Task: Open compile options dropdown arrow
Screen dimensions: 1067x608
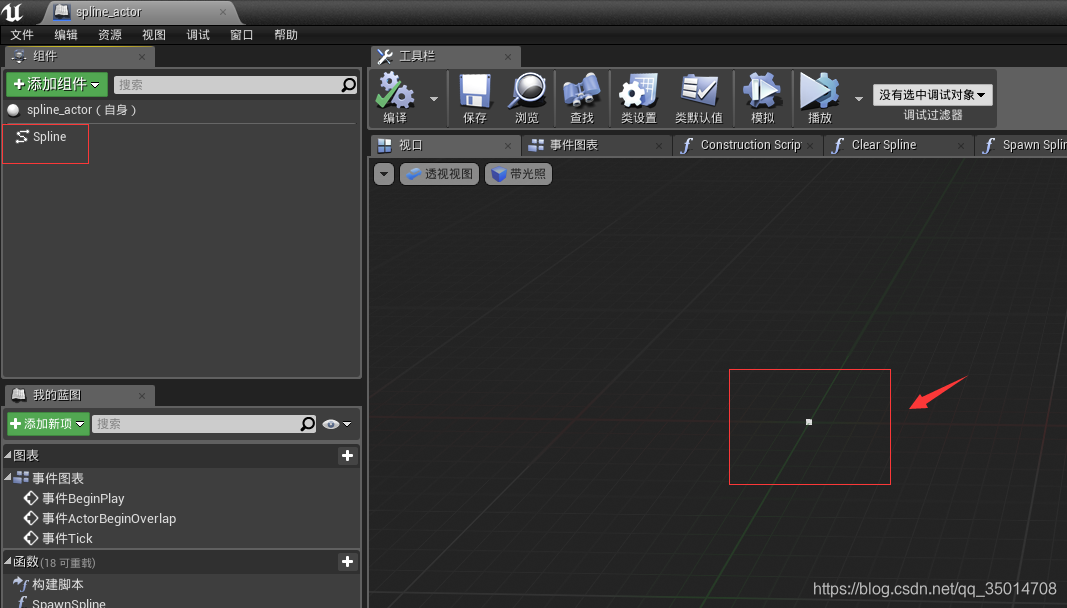Action: 433,99
